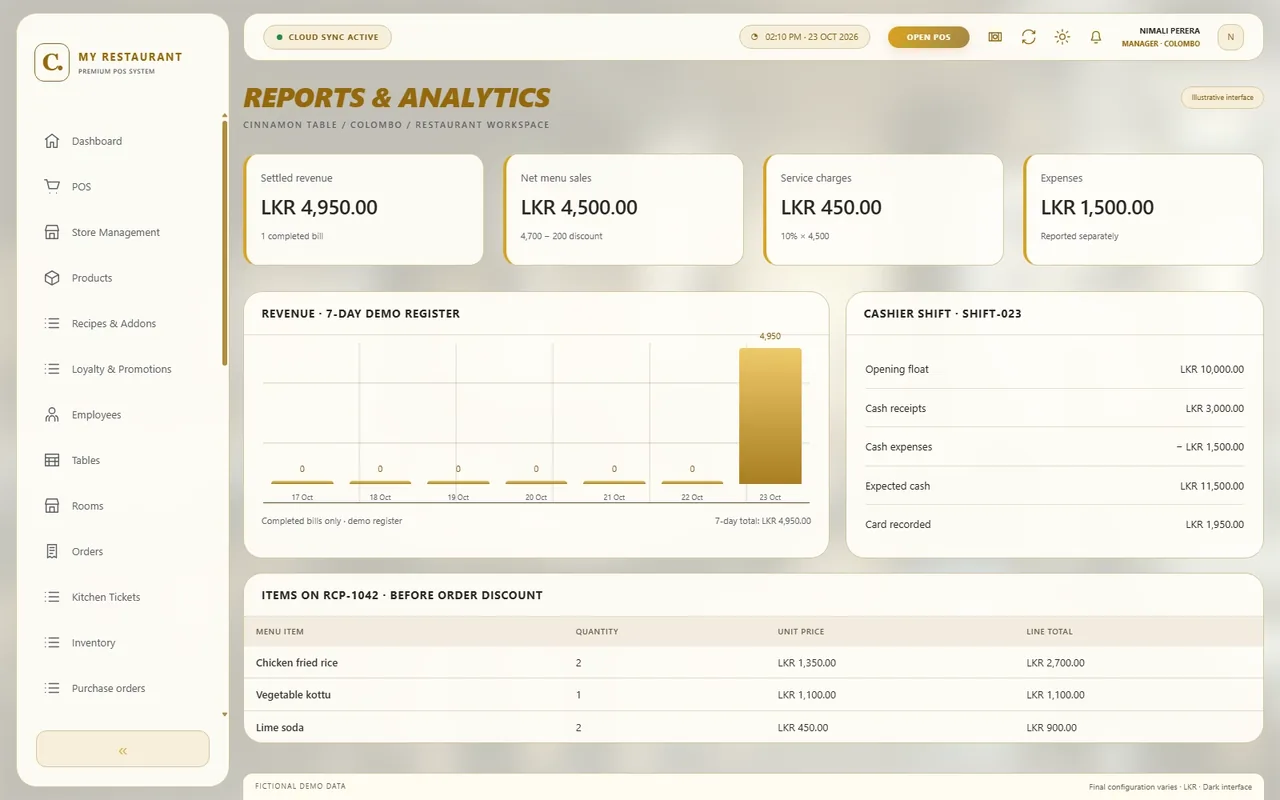1280x800 pixels.
Task: Click the refresh sync icon
Action: coord(1028,37)
